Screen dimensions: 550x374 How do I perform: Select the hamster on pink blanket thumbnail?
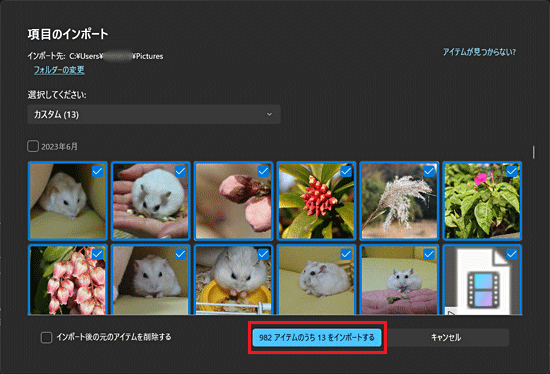(399, 280)
